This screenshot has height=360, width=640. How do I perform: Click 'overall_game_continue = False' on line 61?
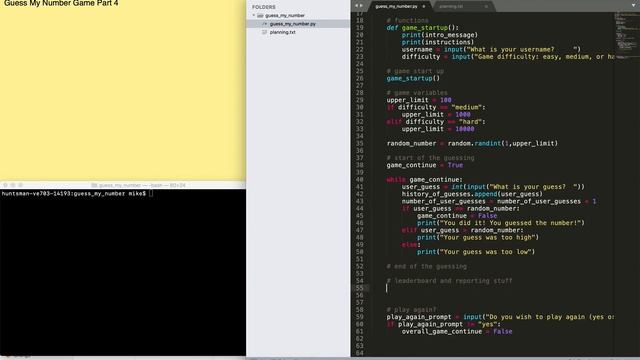click(x=457, y=331)
